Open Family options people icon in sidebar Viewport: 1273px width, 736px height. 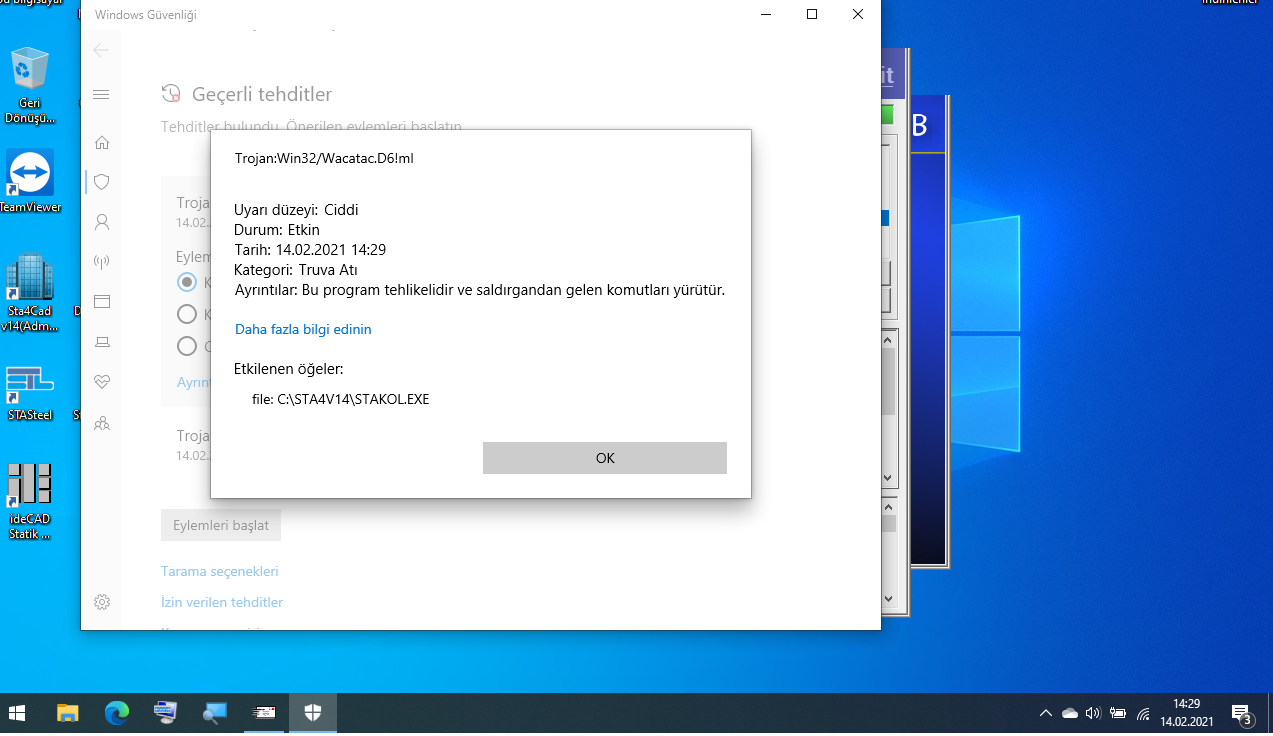pyautogui.click(x=101, y=423)
